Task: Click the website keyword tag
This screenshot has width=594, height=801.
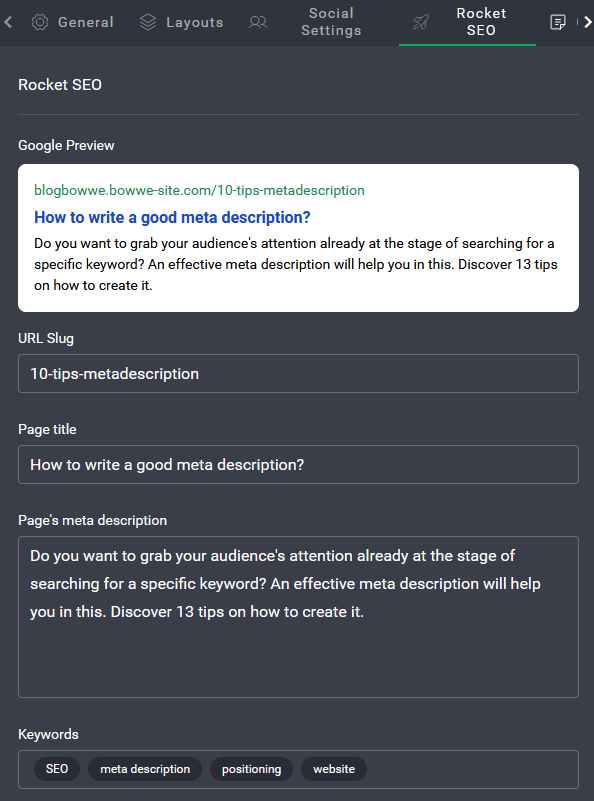Action: tap(334, 769)
